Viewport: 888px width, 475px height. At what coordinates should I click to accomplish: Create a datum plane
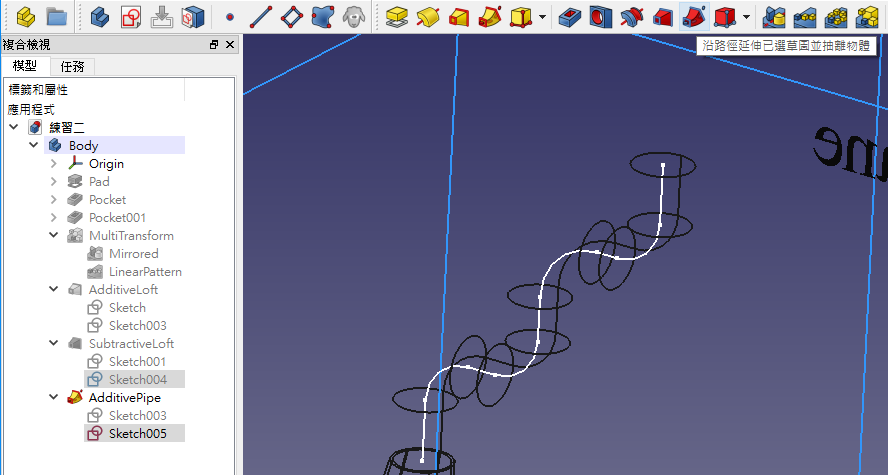pos(292,18)
